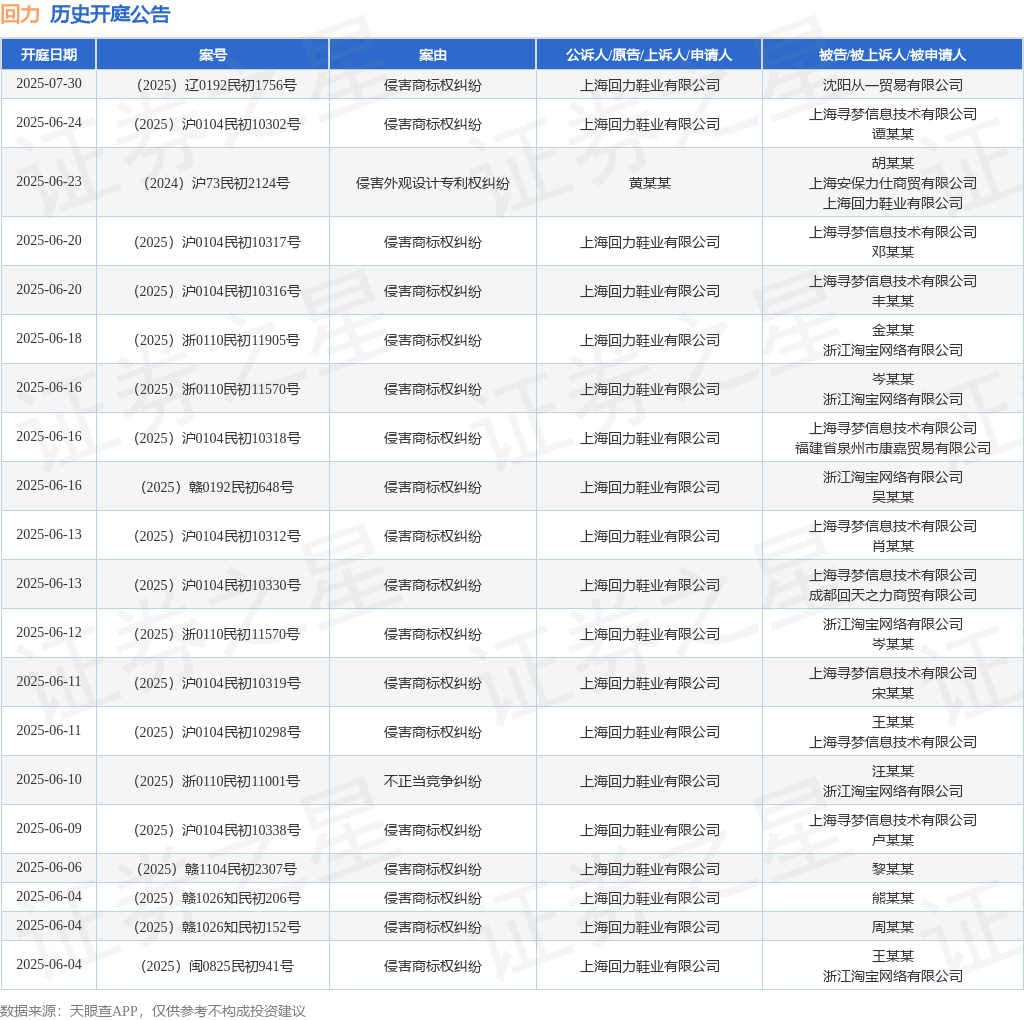Select the 开庭日期 column header

[49, 55]
